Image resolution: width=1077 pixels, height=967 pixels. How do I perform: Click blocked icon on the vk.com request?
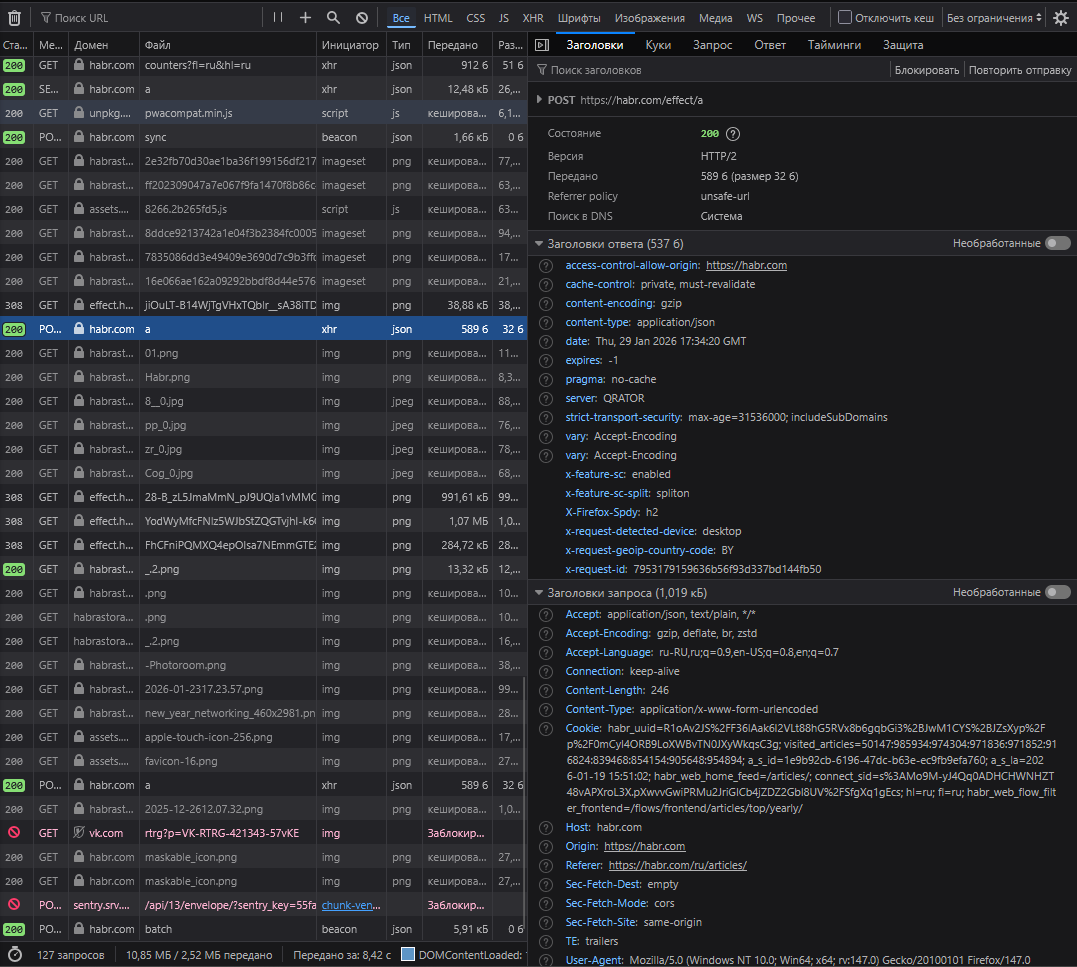(14, 832)
